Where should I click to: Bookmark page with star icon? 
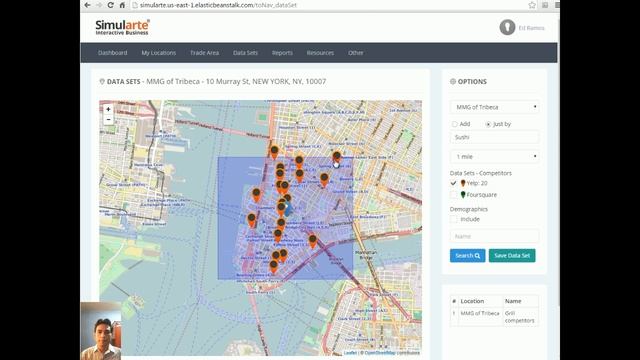tap(532, 5)
